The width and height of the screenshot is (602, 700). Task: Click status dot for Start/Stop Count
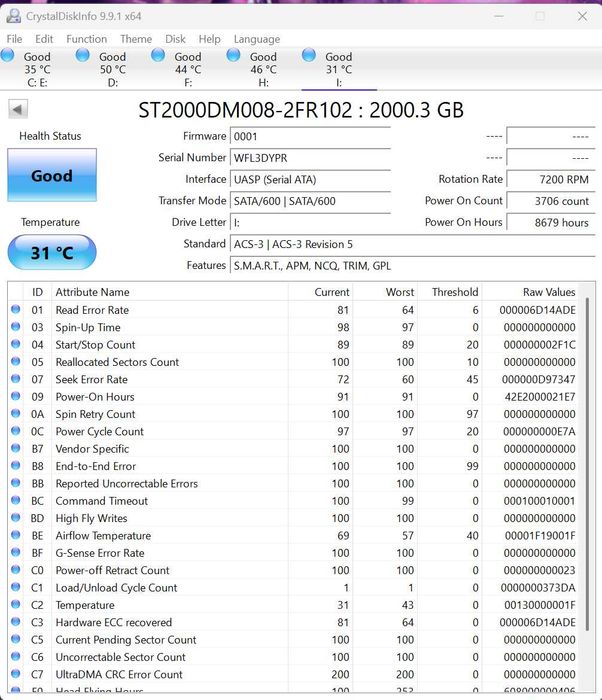[16, 344]
